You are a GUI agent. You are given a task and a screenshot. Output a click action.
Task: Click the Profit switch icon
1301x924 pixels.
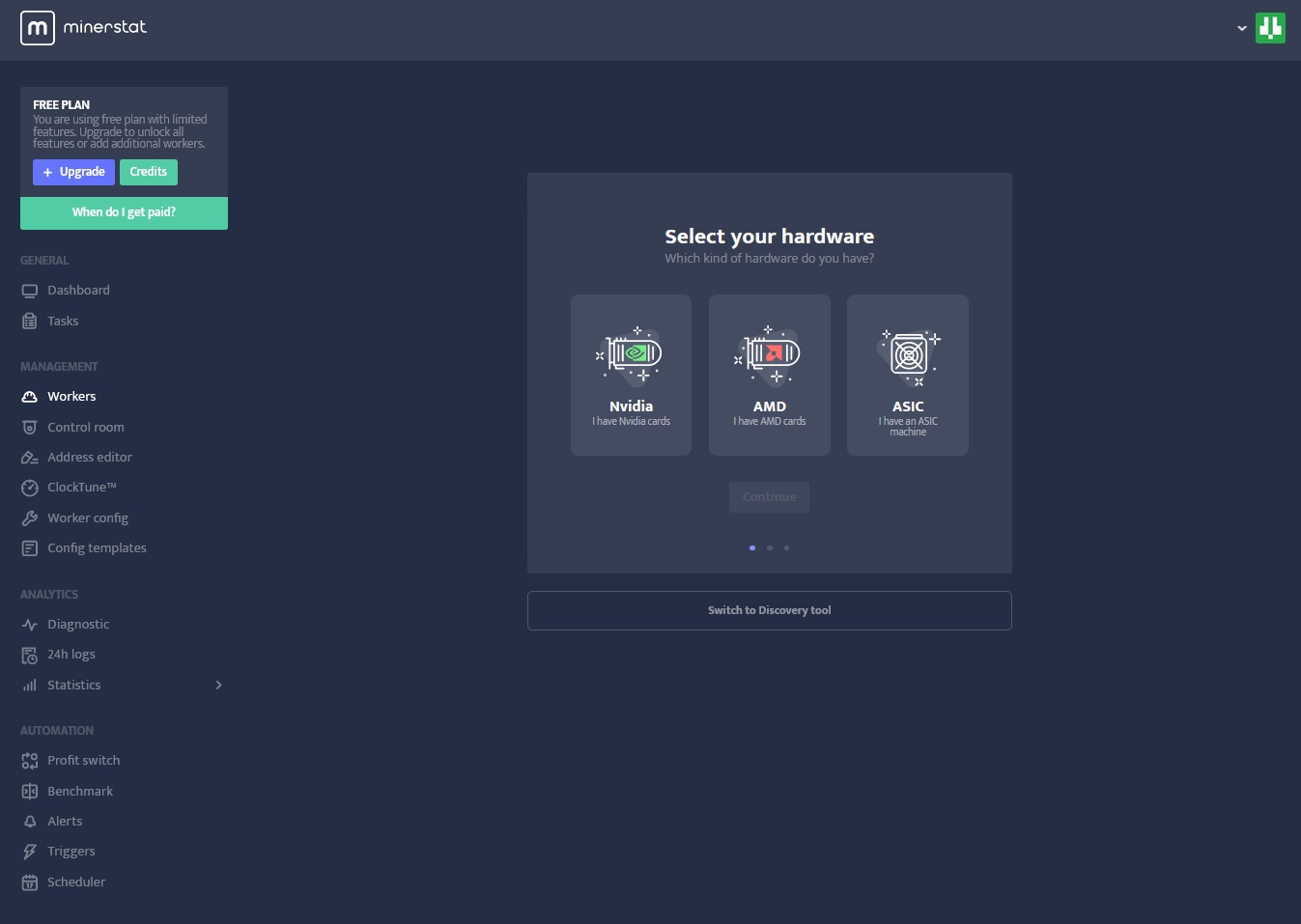point(30,761)
